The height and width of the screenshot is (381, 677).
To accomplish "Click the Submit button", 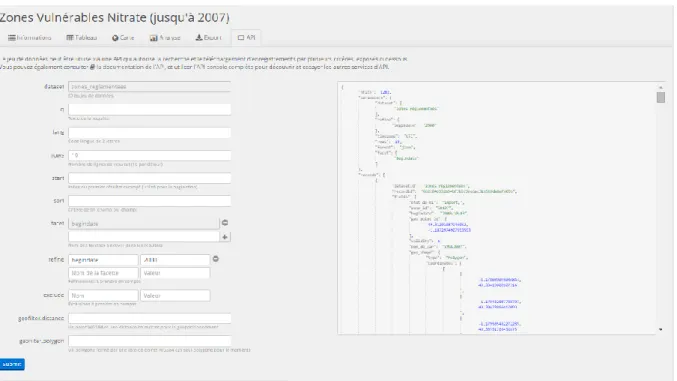I will pos(12,364).
